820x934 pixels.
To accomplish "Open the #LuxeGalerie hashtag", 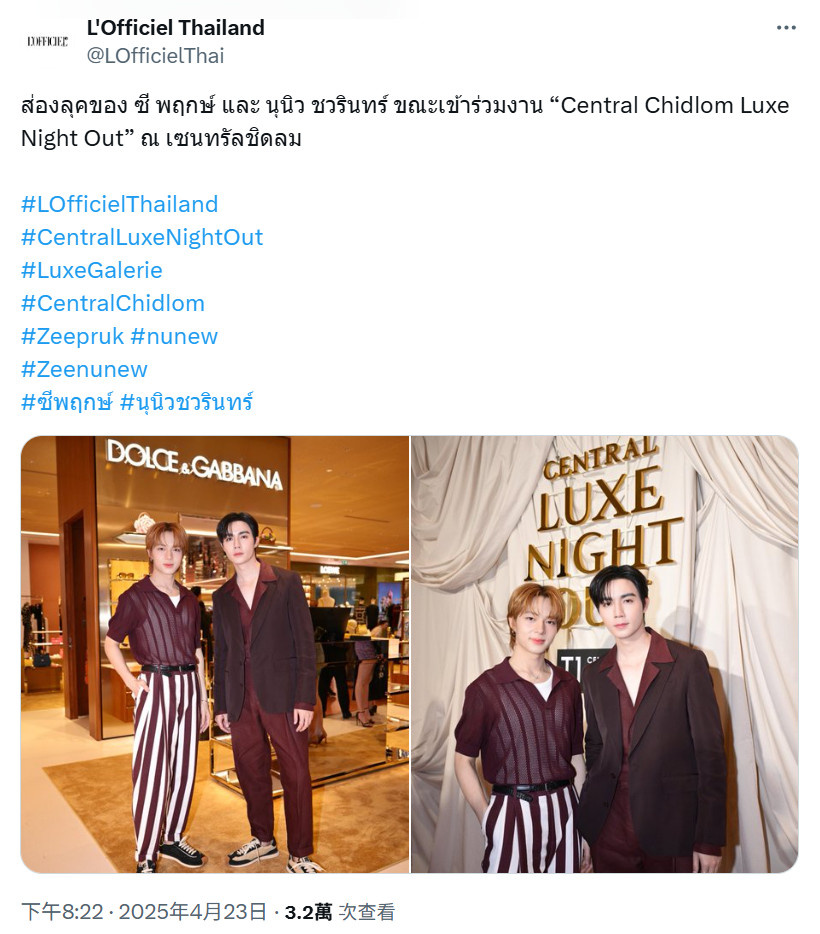I will [x=92, y=270].
